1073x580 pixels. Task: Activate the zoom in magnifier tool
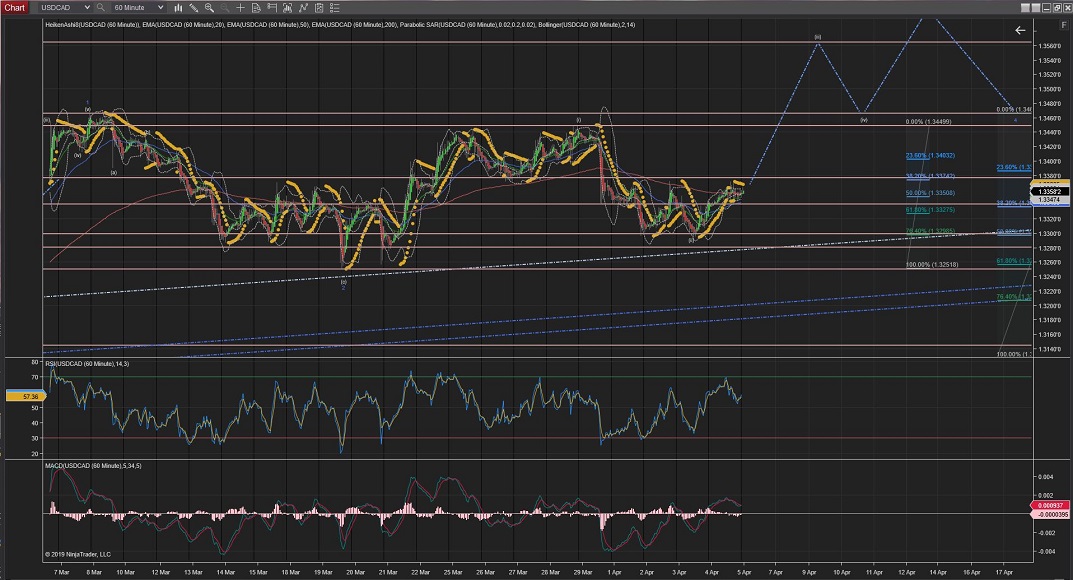point(209,8)
